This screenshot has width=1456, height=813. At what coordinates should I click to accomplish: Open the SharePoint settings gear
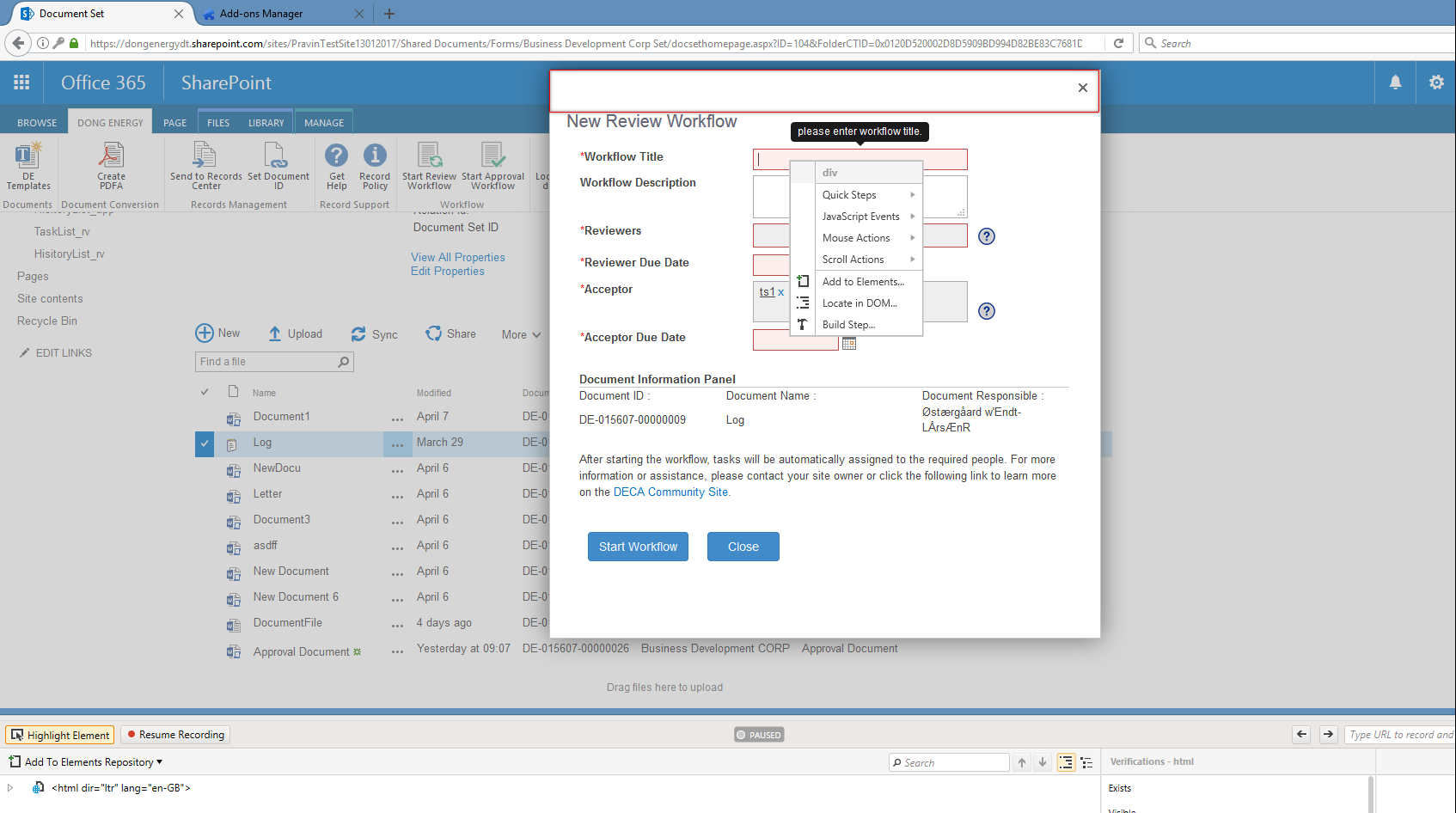[x=1436, y=83]
